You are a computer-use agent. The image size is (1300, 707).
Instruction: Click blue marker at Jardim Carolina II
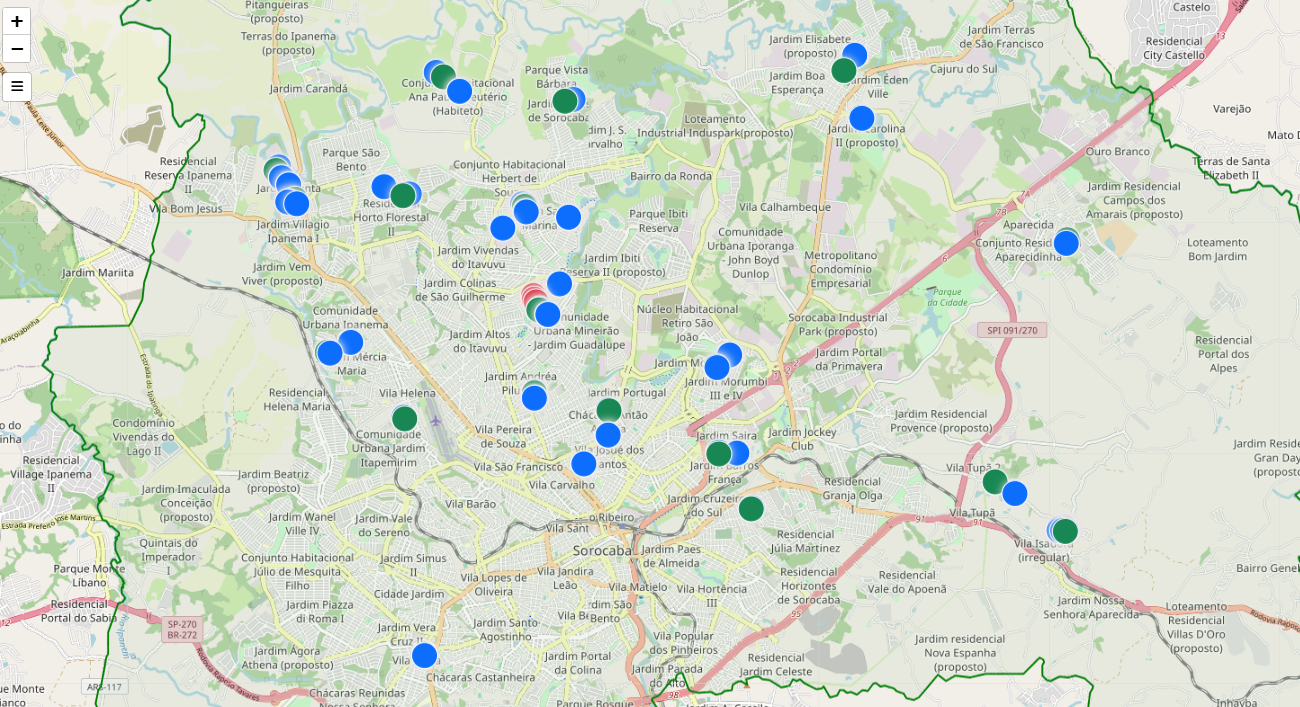[862, 118]
